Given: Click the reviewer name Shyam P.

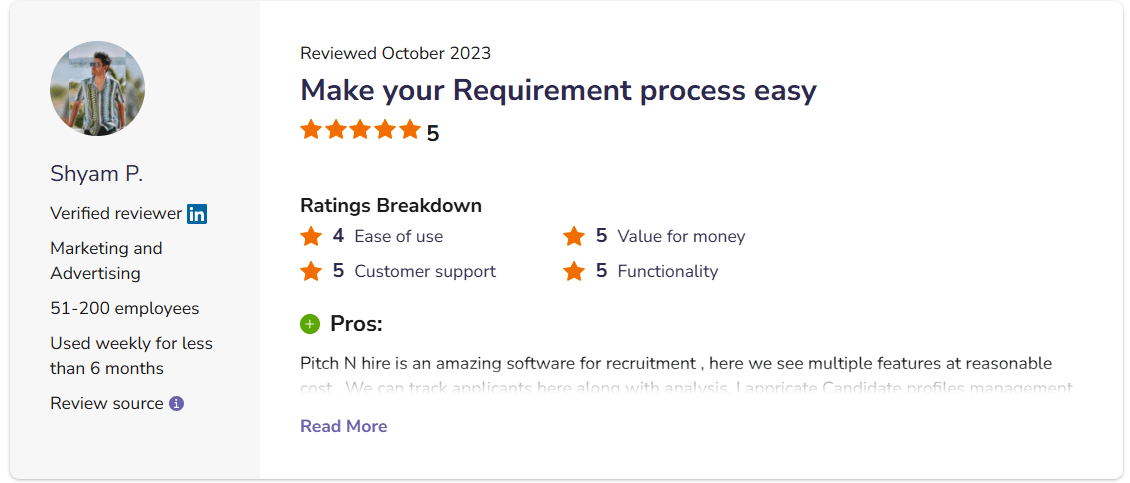Looking at the screenshot, I should 97,174.
